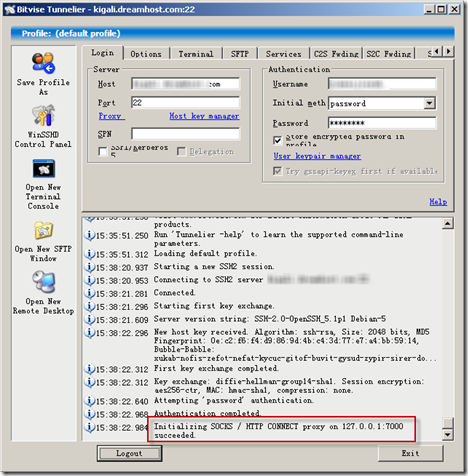This screenshot has width=468, height=476.
Task: Click info icon of 'First key exchange completed' entry
Action: [89, 369]
